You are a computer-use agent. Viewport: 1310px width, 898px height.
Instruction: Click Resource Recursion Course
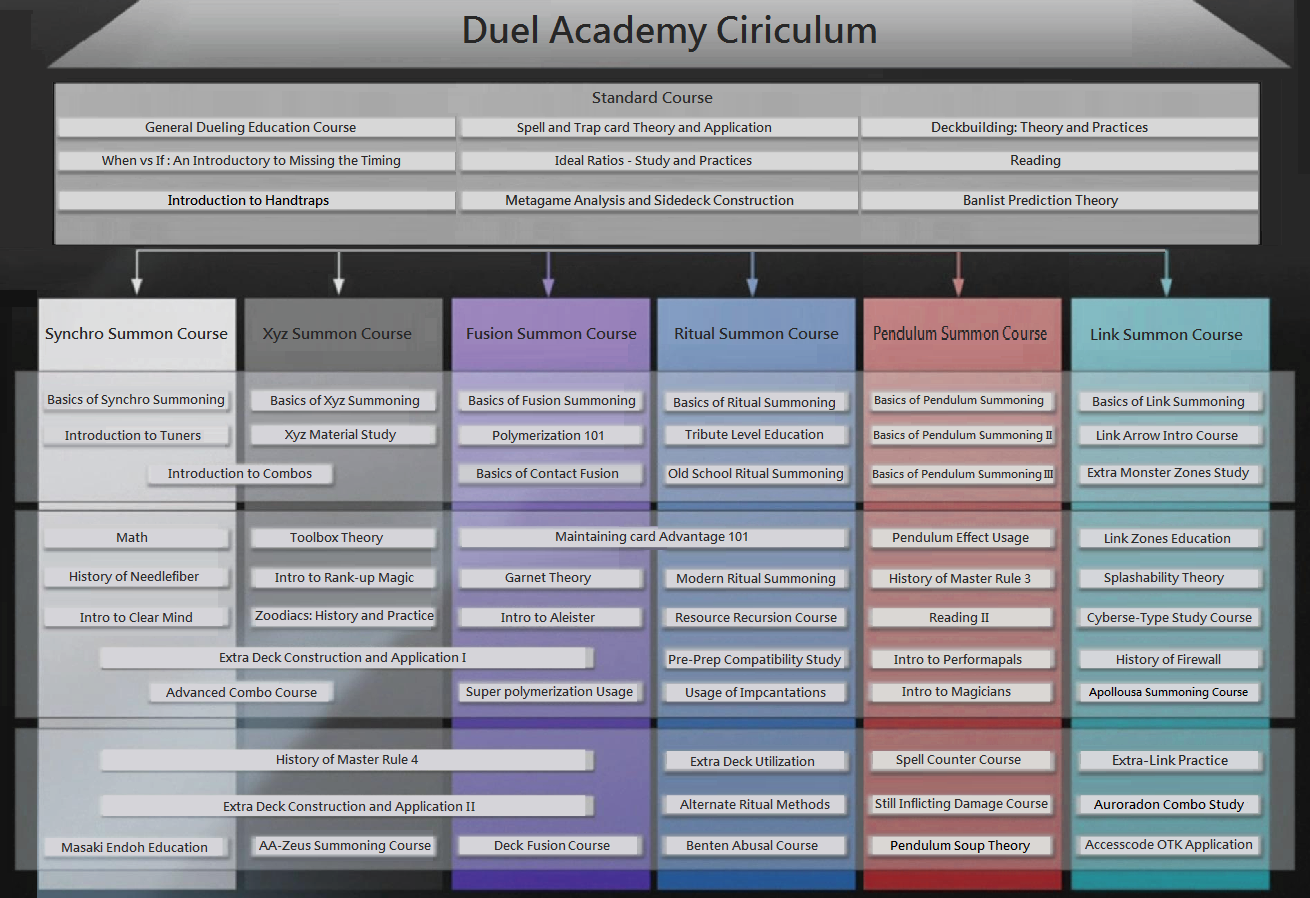[x=756, y=617]
